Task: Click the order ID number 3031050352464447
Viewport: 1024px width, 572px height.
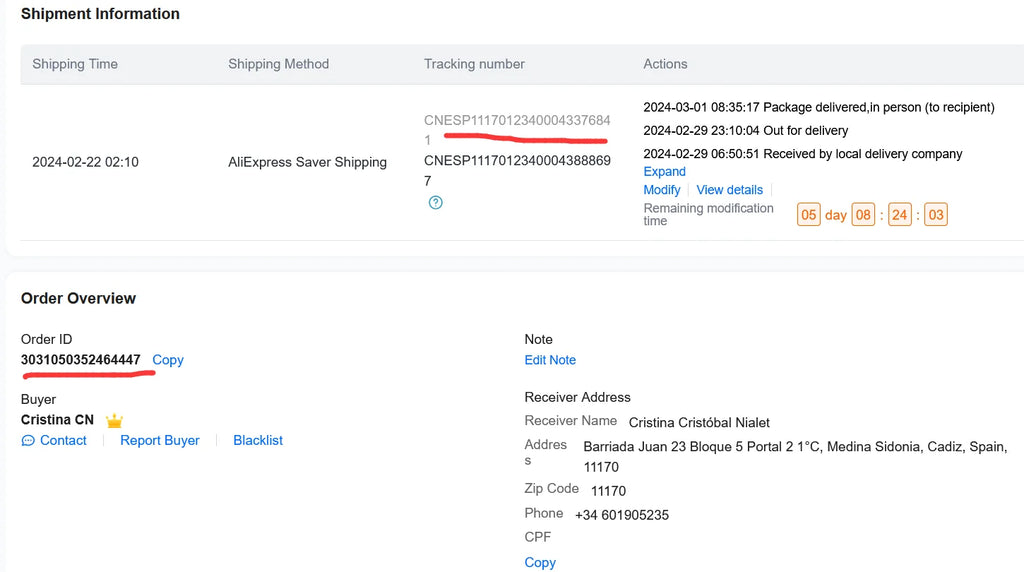Action: 81,360
